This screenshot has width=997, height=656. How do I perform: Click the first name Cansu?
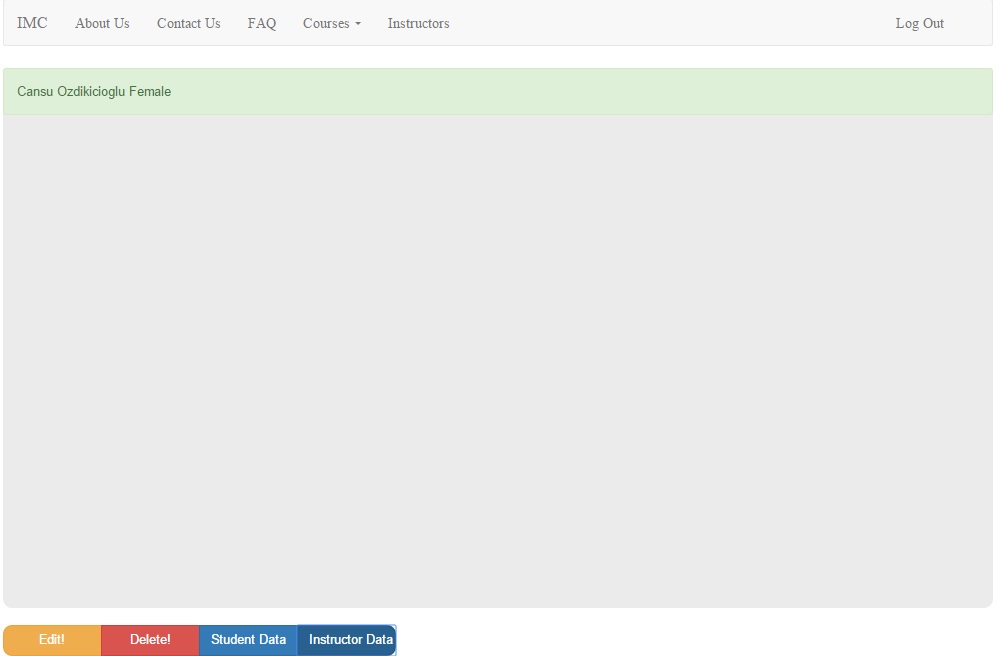35,92
